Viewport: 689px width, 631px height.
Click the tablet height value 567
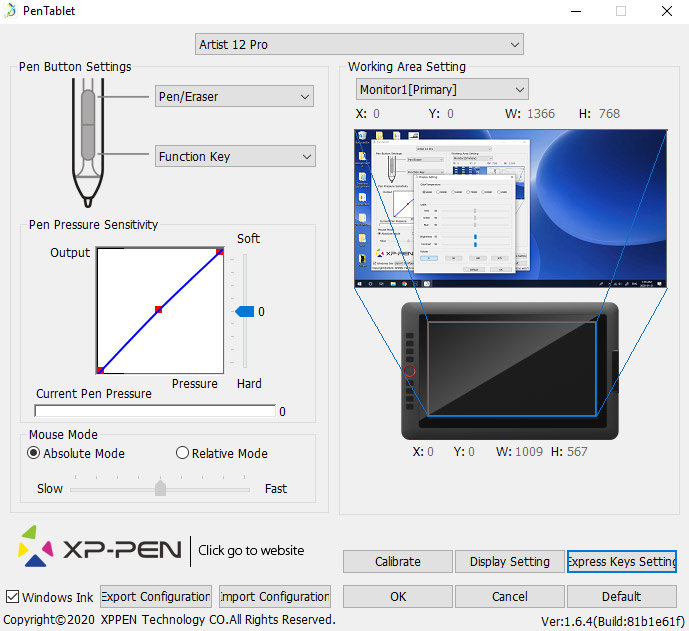577,452
